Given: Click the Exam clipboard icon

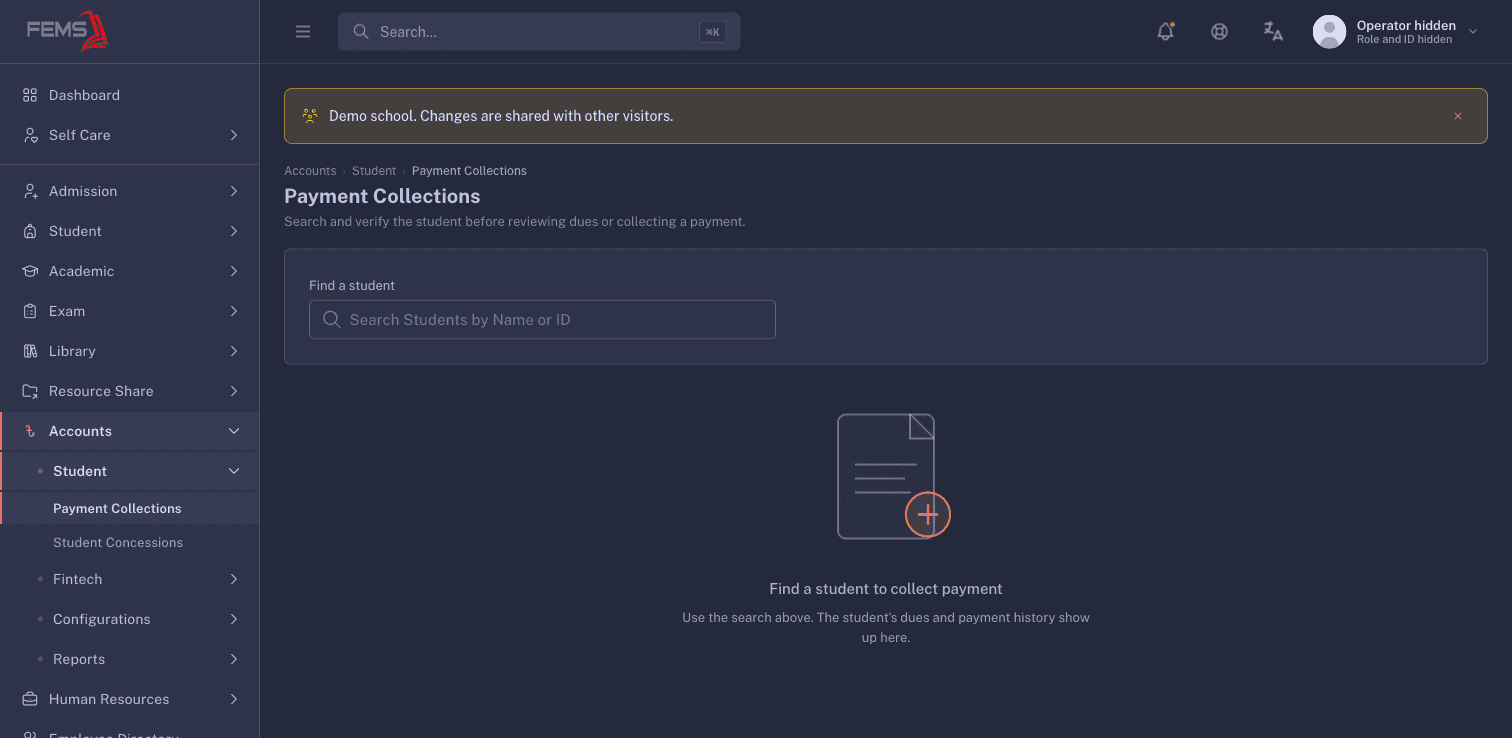Looking at the screenshot, I should 30,311.
